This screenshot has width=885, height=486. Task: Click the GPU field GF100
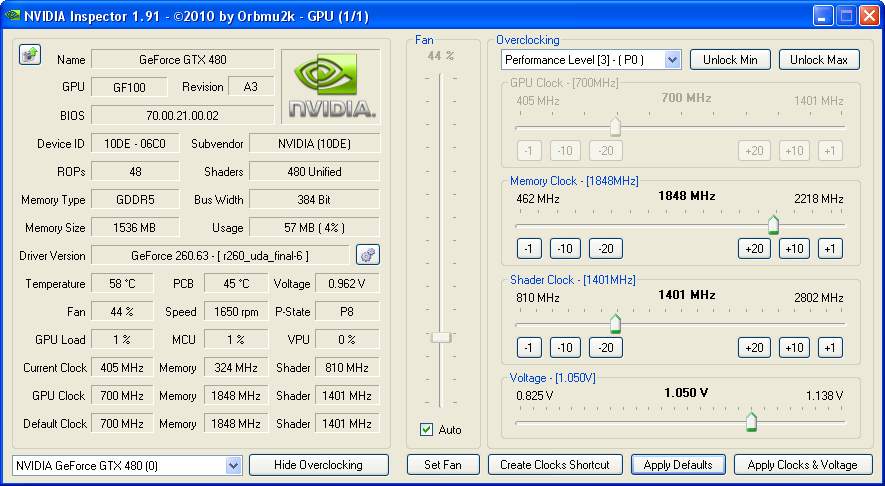tap(129, 87)
